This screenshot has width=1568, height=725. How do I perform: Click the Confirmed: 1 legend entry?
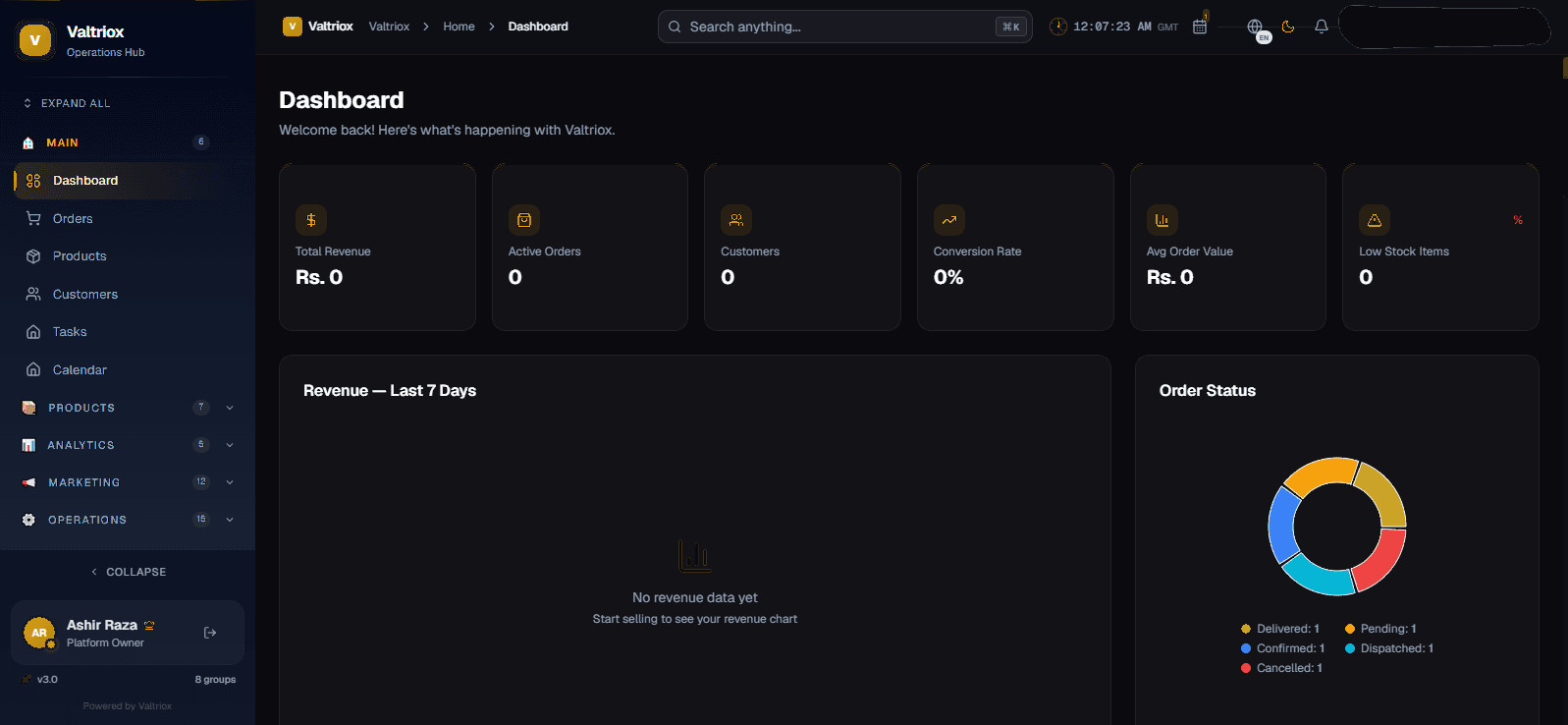point(1283,648)
